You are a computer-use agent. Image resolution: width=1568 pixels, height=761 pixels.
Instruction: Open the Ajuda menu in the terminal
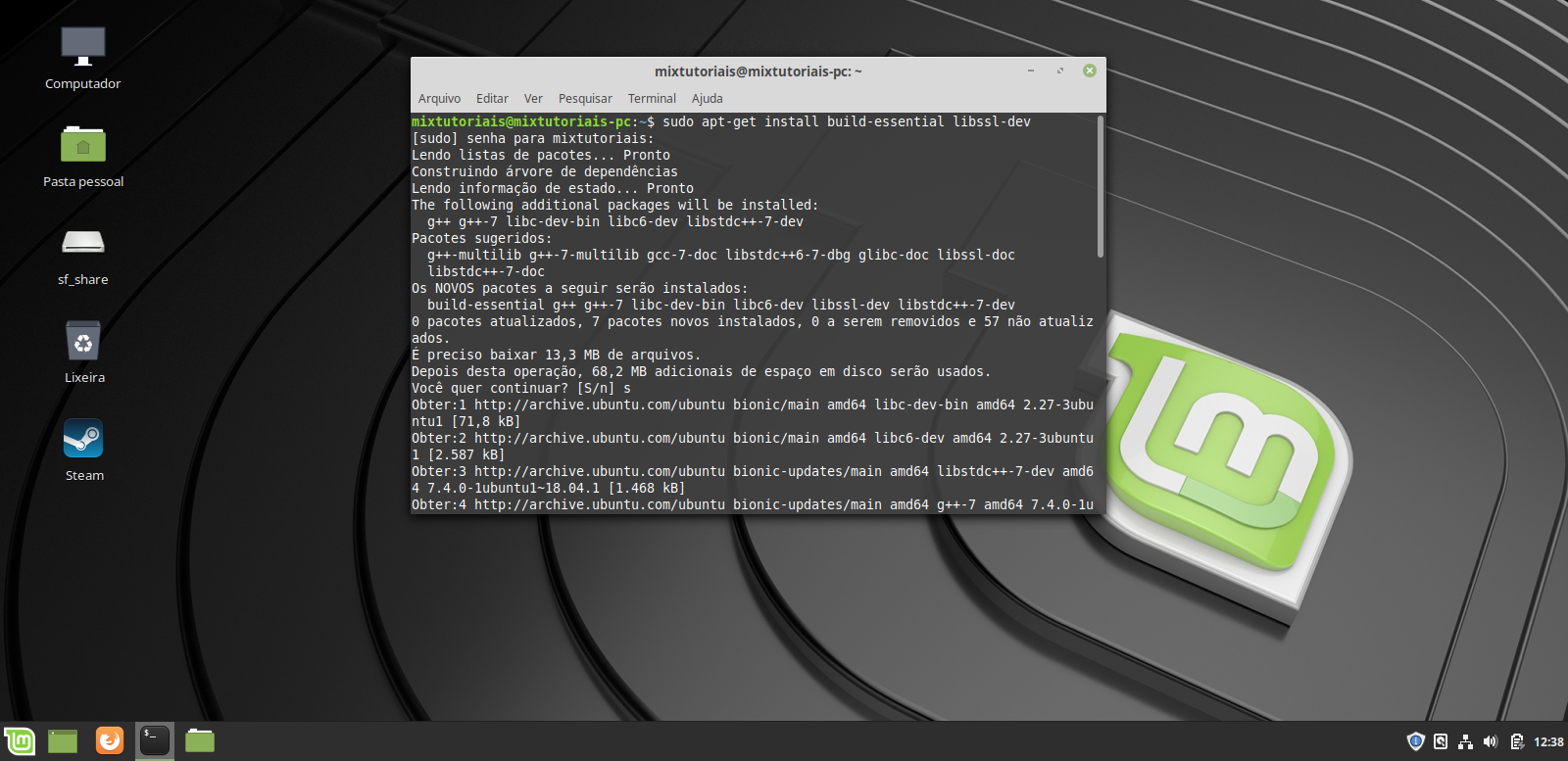click(707, 98)
